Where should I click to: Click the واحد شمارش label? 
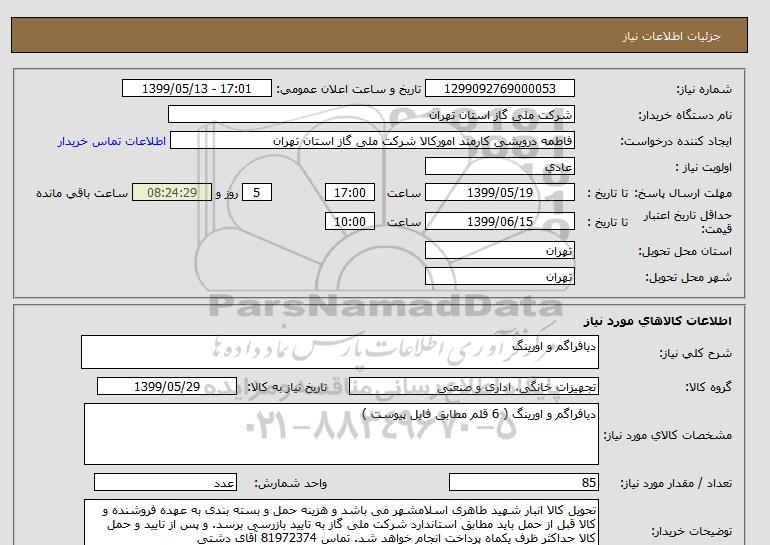pyautogui.click(x=291, y=484)
